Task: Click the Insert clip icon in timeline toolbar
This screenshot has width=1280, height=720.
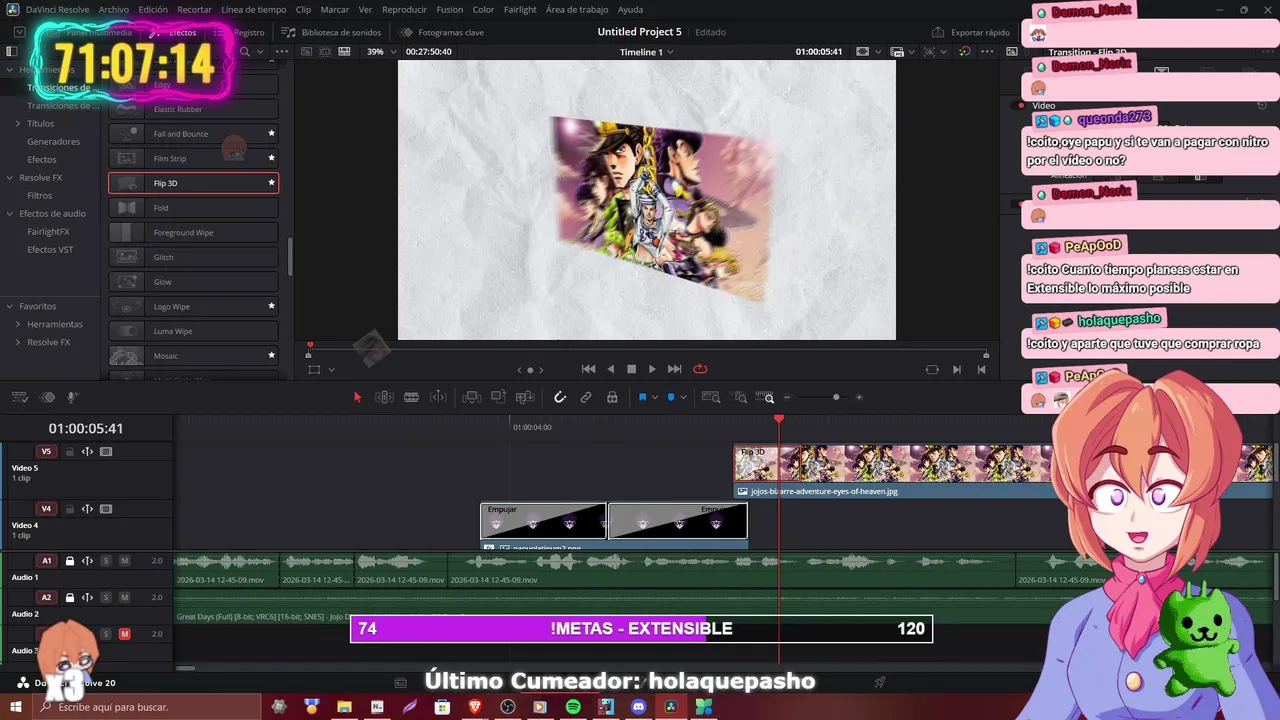Action: pos(472,397)
